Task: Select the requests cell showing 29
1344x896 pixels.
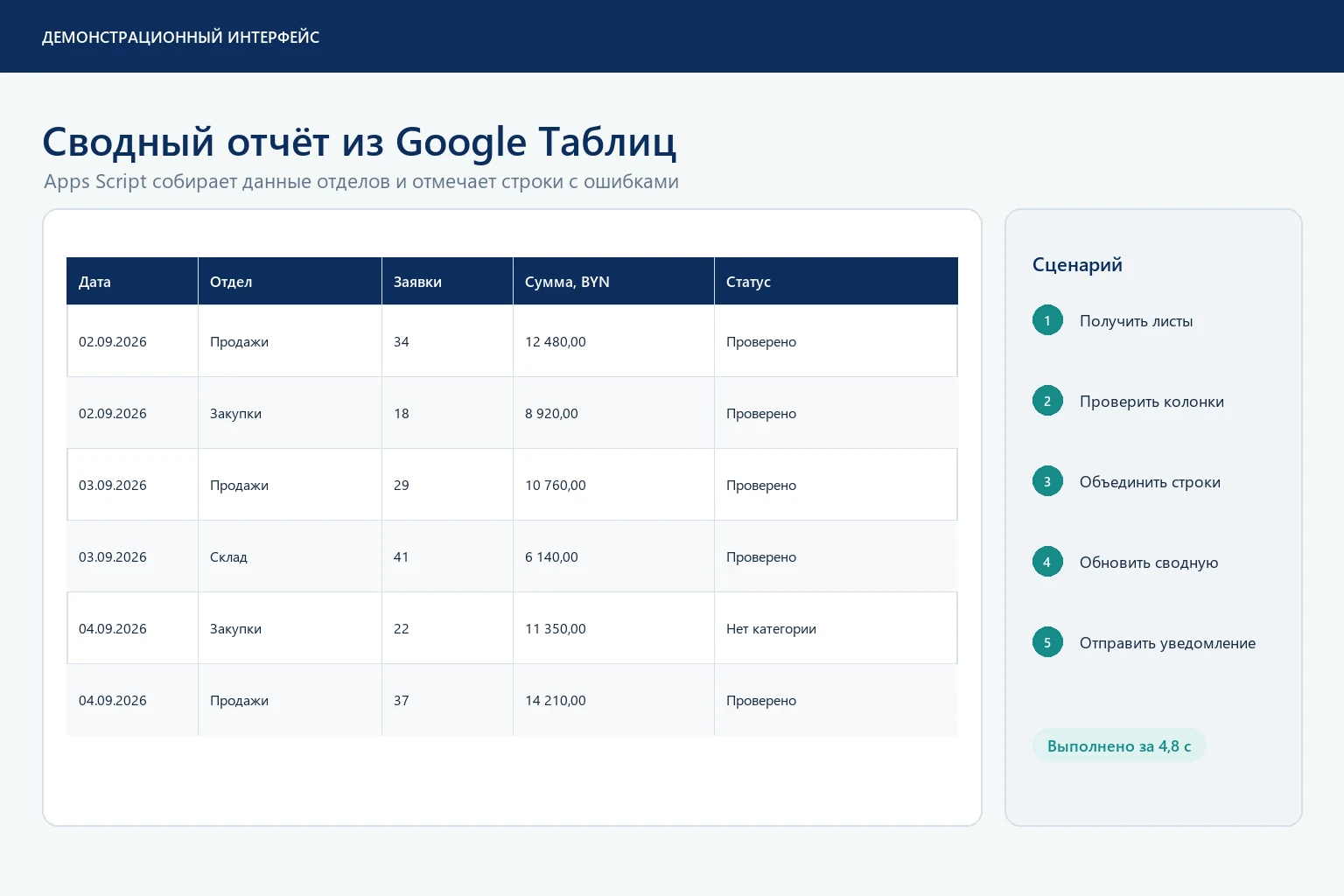Action: [x=447, y=485]
